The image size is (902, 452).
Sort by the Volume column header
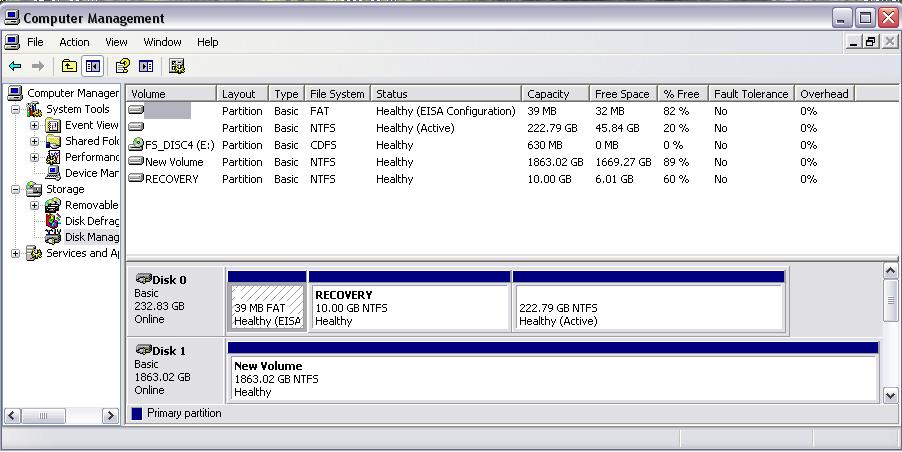click(x=171, y=94)
